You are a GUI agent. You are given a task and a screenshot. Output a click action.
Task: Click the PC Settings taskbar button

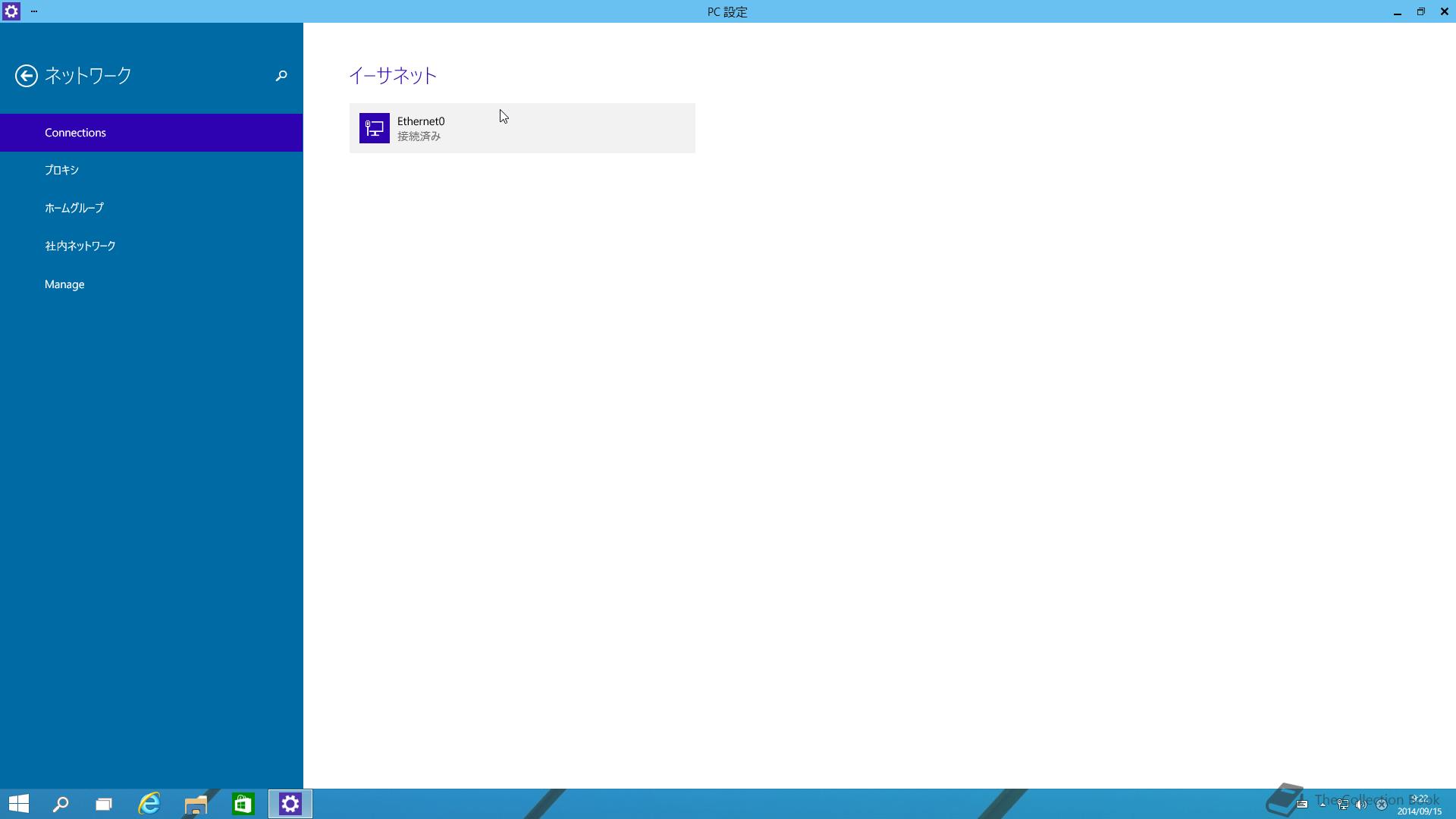pos(290,804)
